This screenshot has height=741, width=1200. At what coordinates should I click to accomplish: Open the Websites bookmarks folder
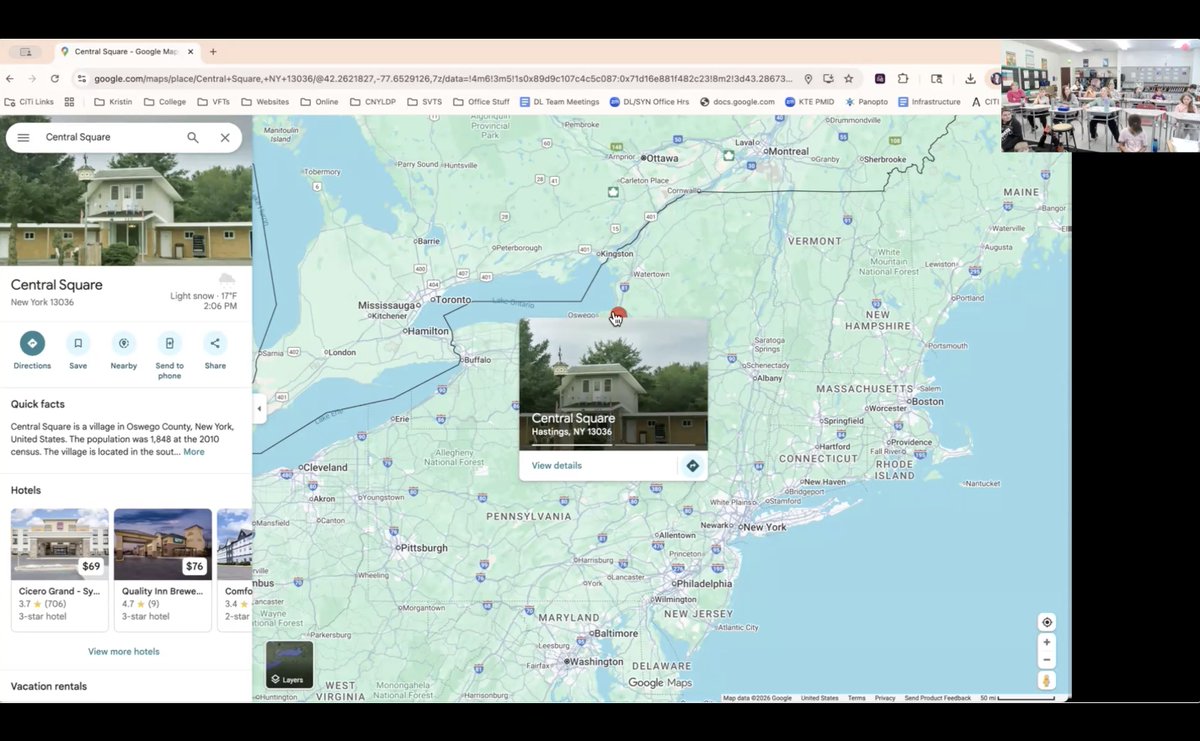coord(265,102)
